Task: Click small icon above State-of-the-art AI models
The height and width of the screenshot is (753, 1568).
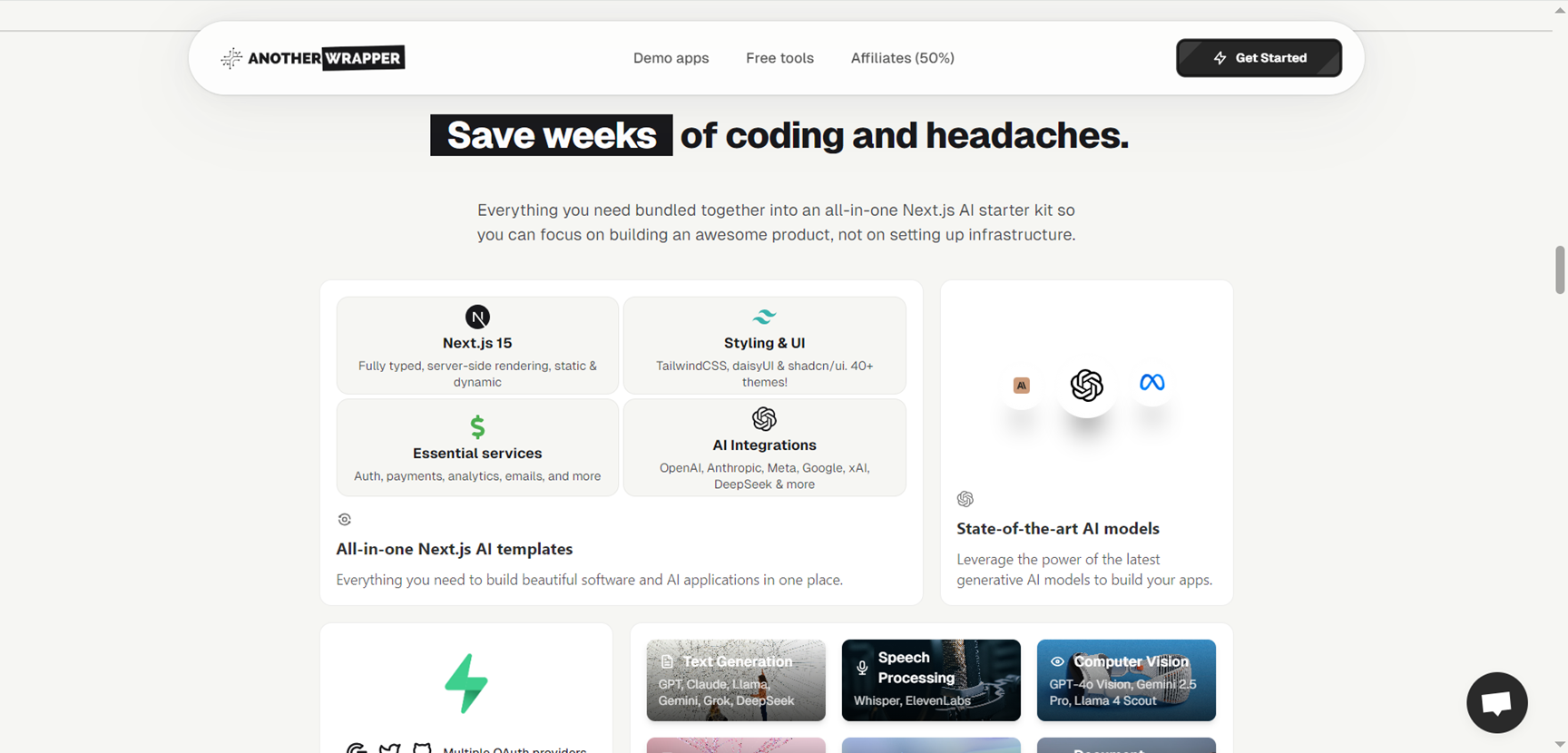Action: 965,499
